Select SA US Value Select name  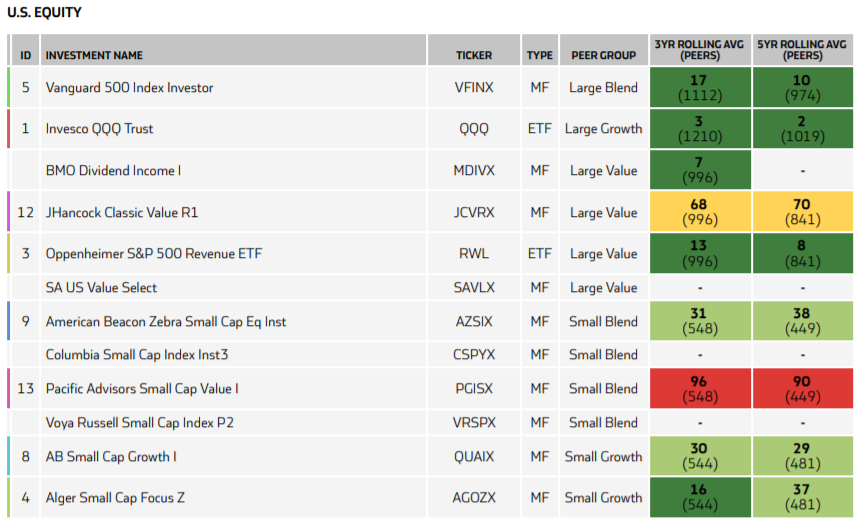[101, 288]
